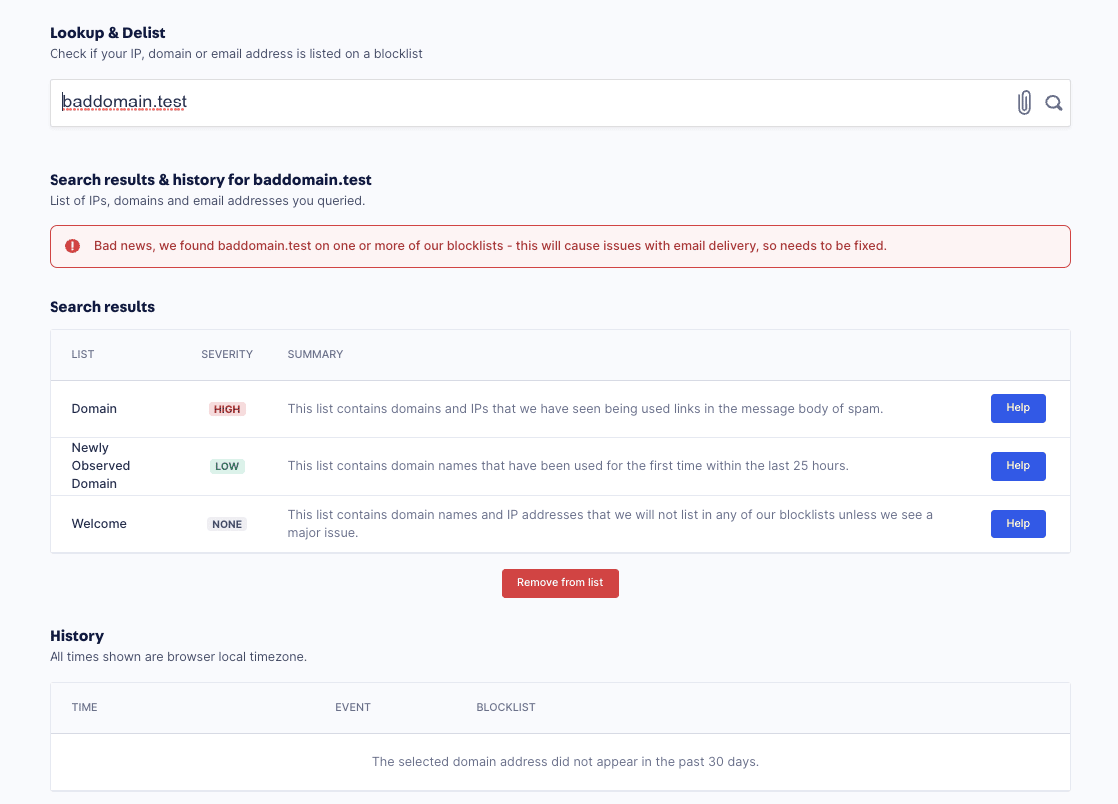Viewport: 1118px width, 804px height.
Task: Click the List of IPs queried description
Action: 207,200
